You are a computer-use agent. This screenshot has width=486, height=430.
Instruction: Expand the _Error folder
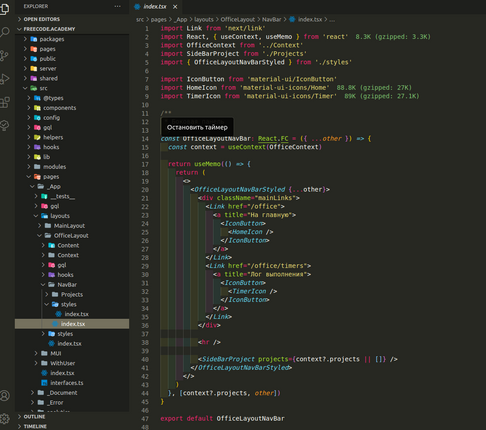(55, 403)
